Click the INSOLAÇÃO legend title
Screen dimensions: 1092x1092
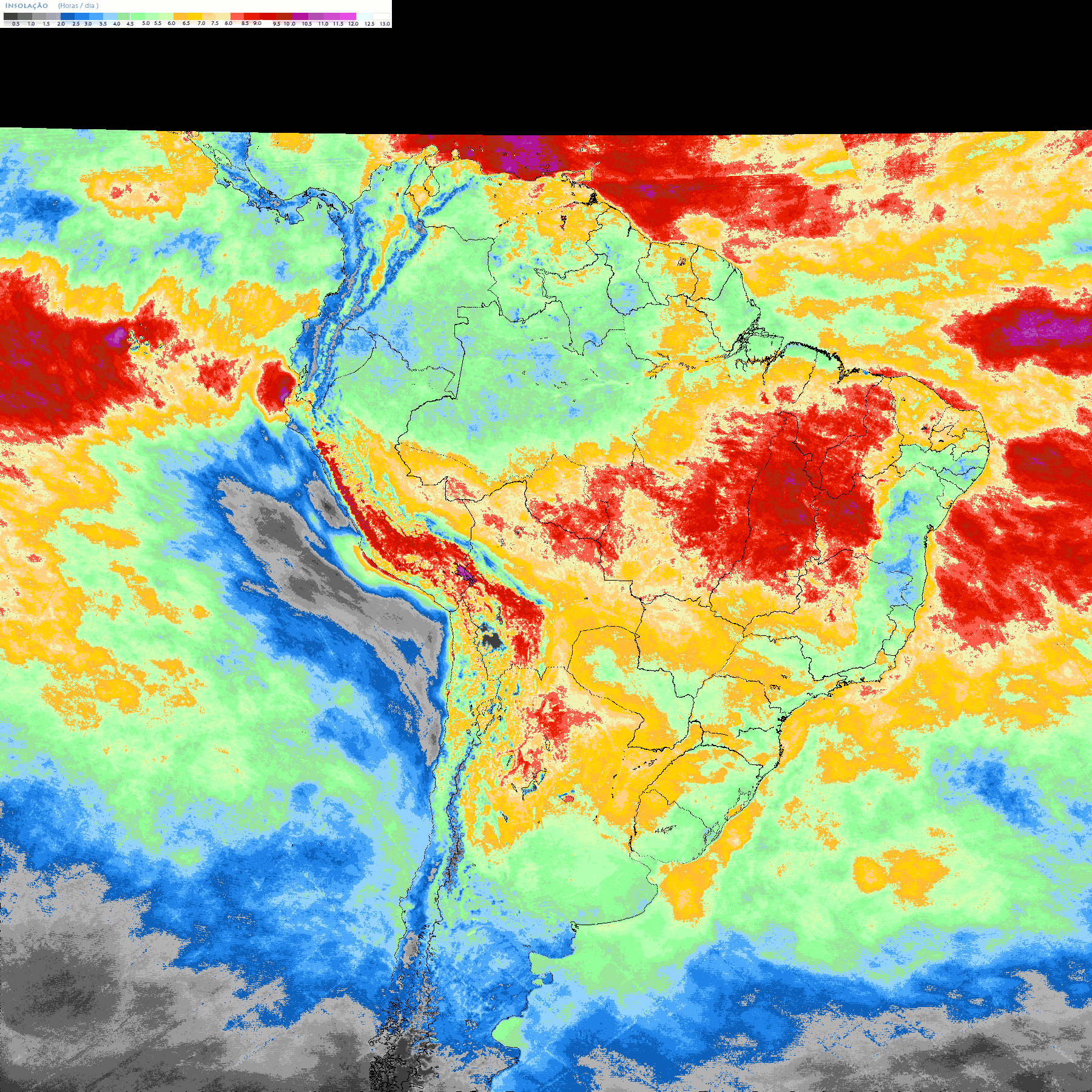[27, 6]
